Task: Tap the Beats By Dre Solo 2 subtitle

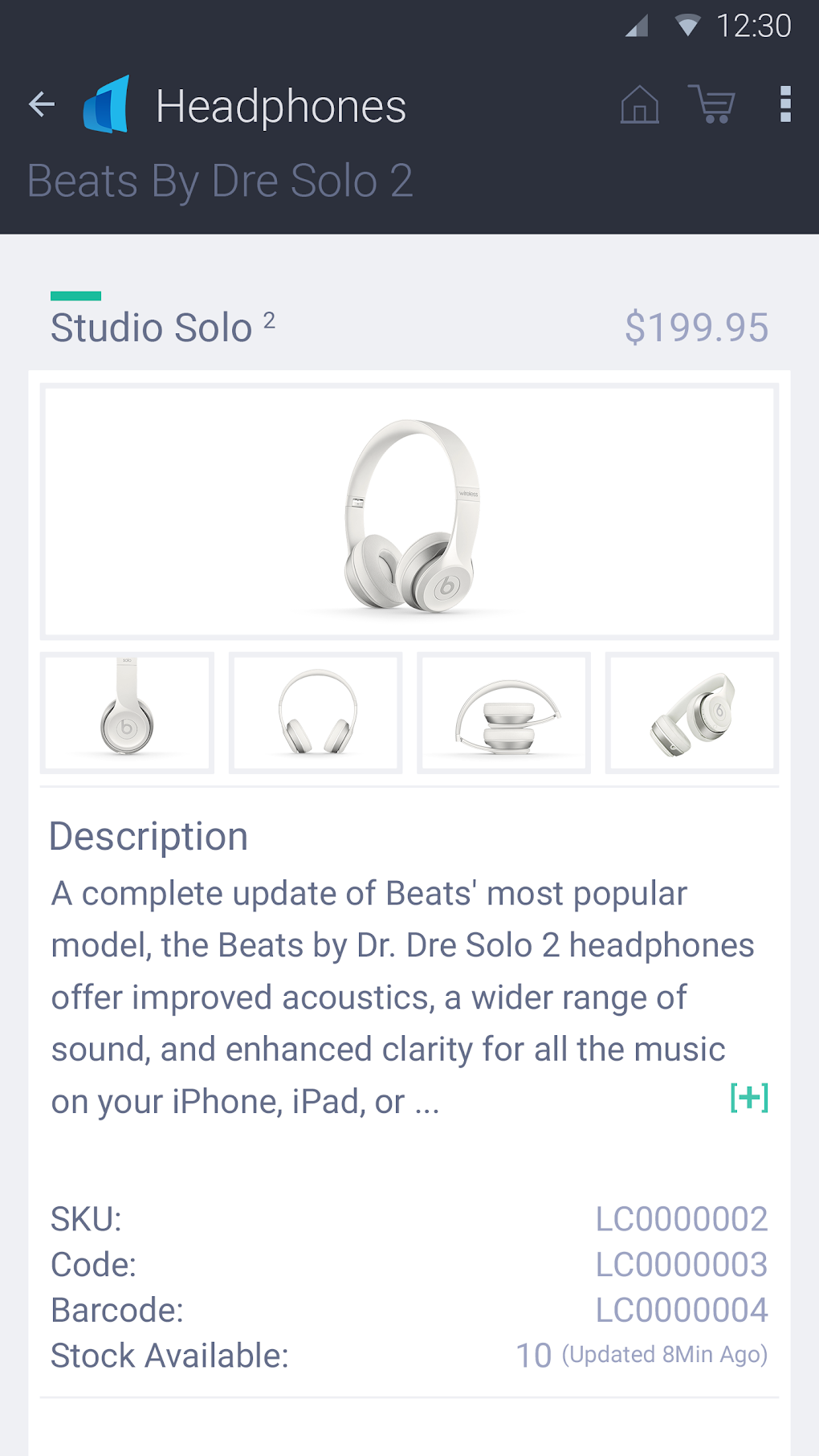Action: [220, 181]
